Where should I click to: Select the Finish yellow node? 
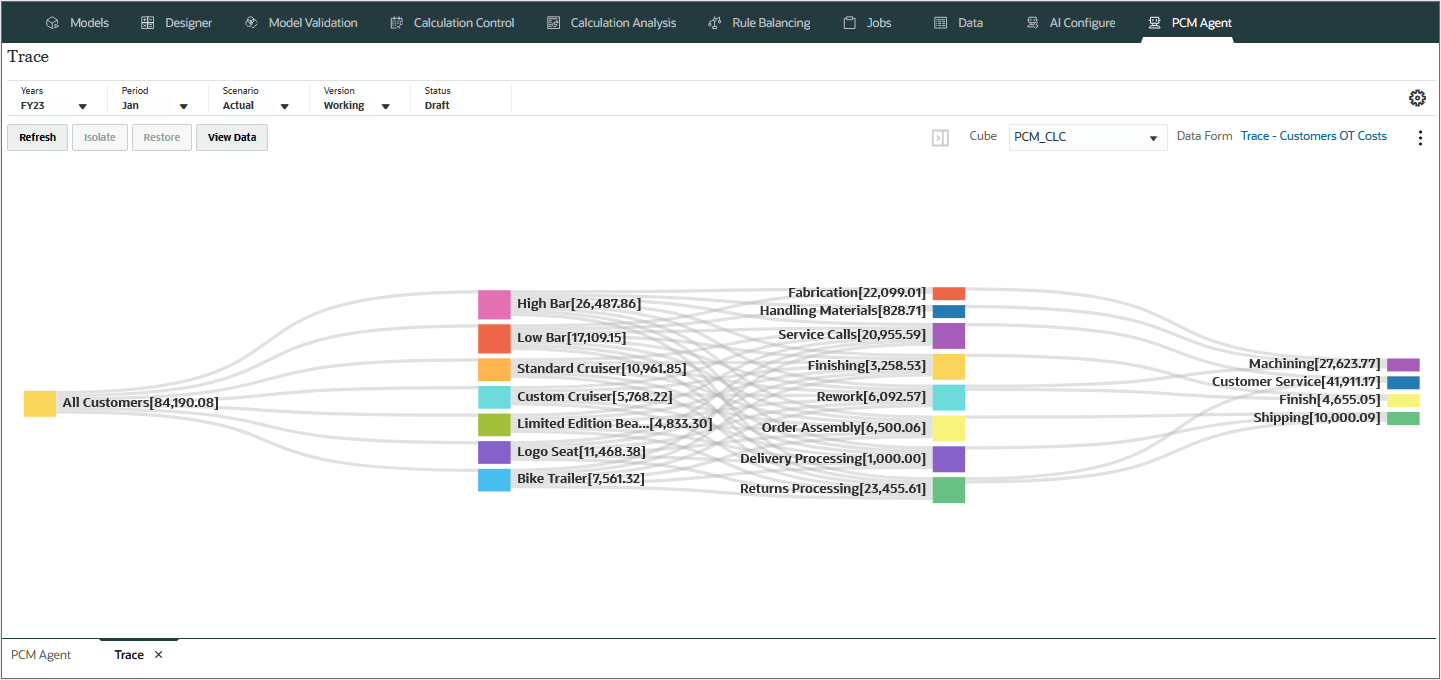coord(1403,401)
